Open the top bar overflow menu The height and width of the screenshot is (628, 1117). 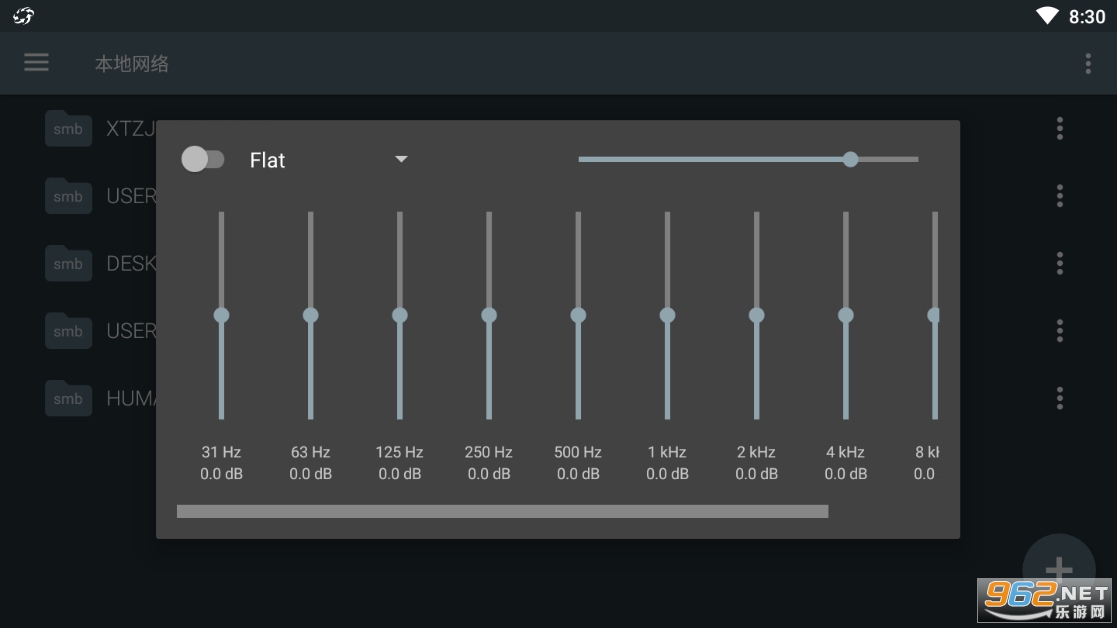pos(1088,64)
